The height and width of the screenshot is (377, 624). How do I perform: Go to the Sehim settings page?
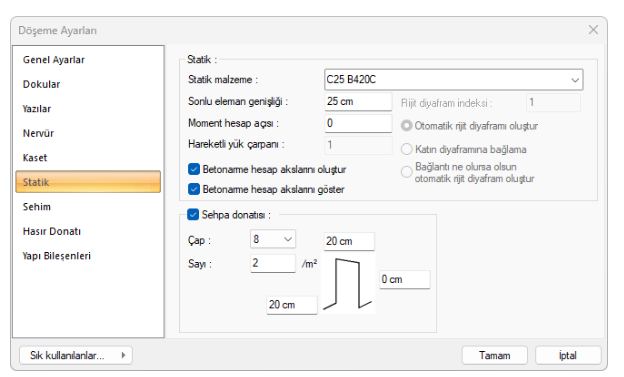tap(37, 207)
